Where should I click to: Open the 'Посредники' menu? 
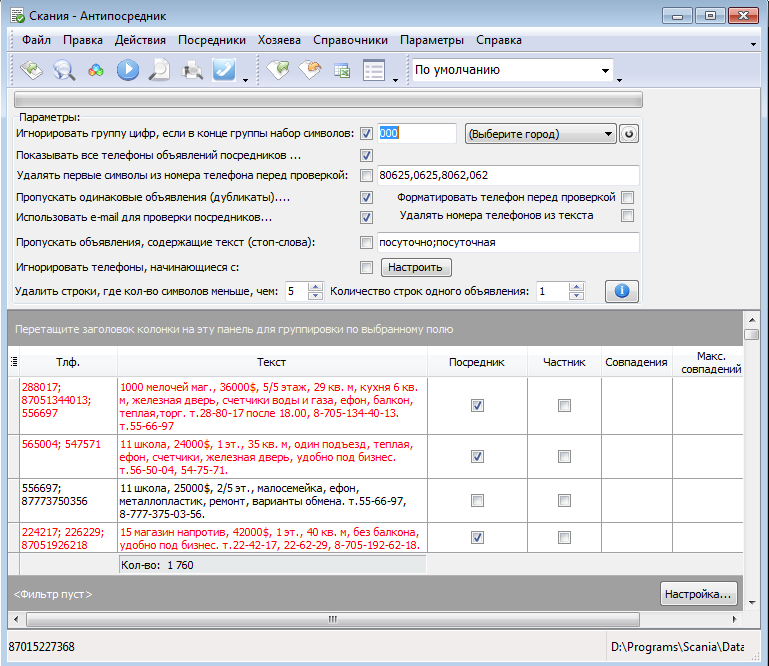click(x=211, y=40)
